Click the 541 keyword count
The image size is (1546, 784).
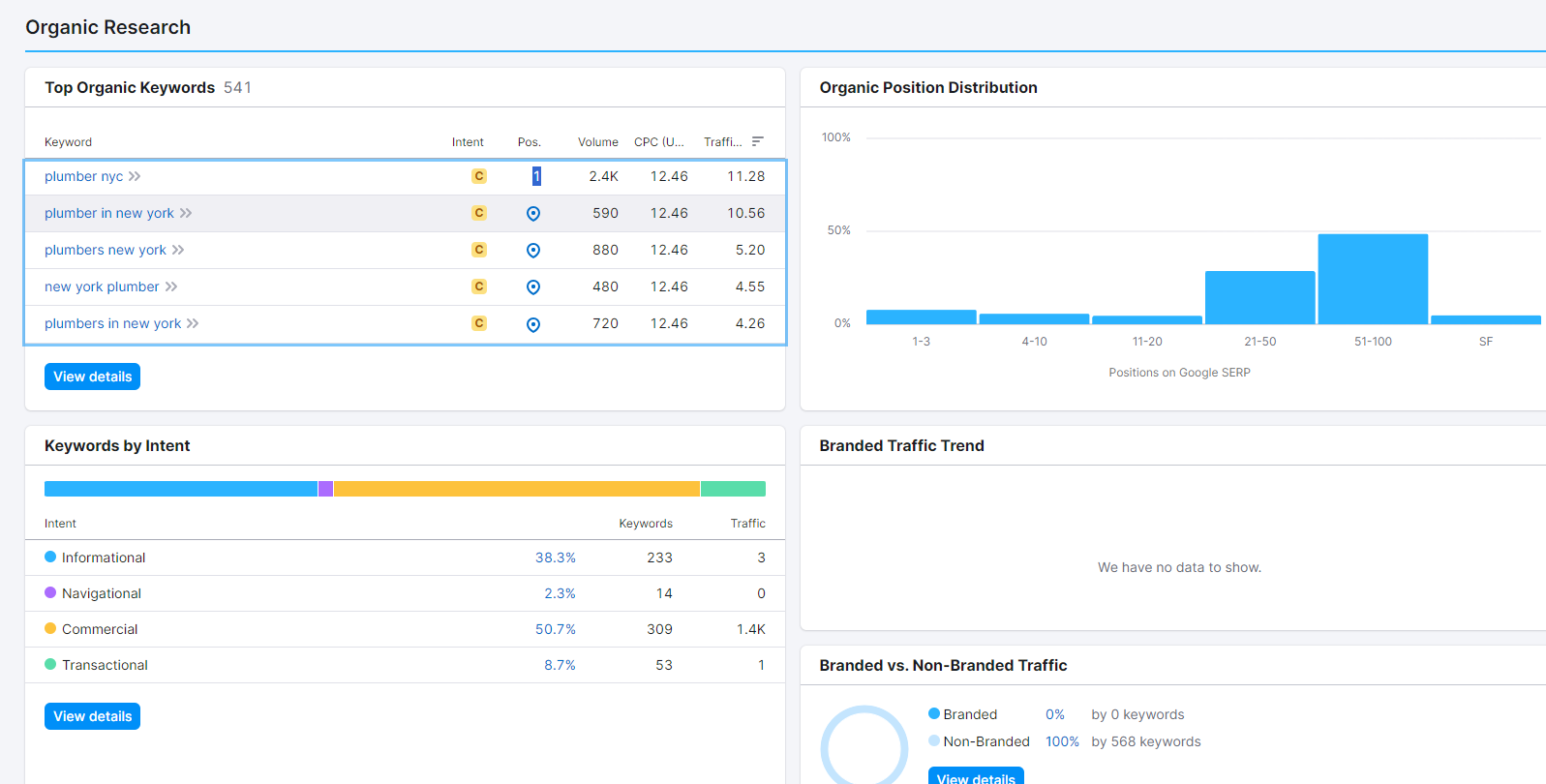[237, 87]
